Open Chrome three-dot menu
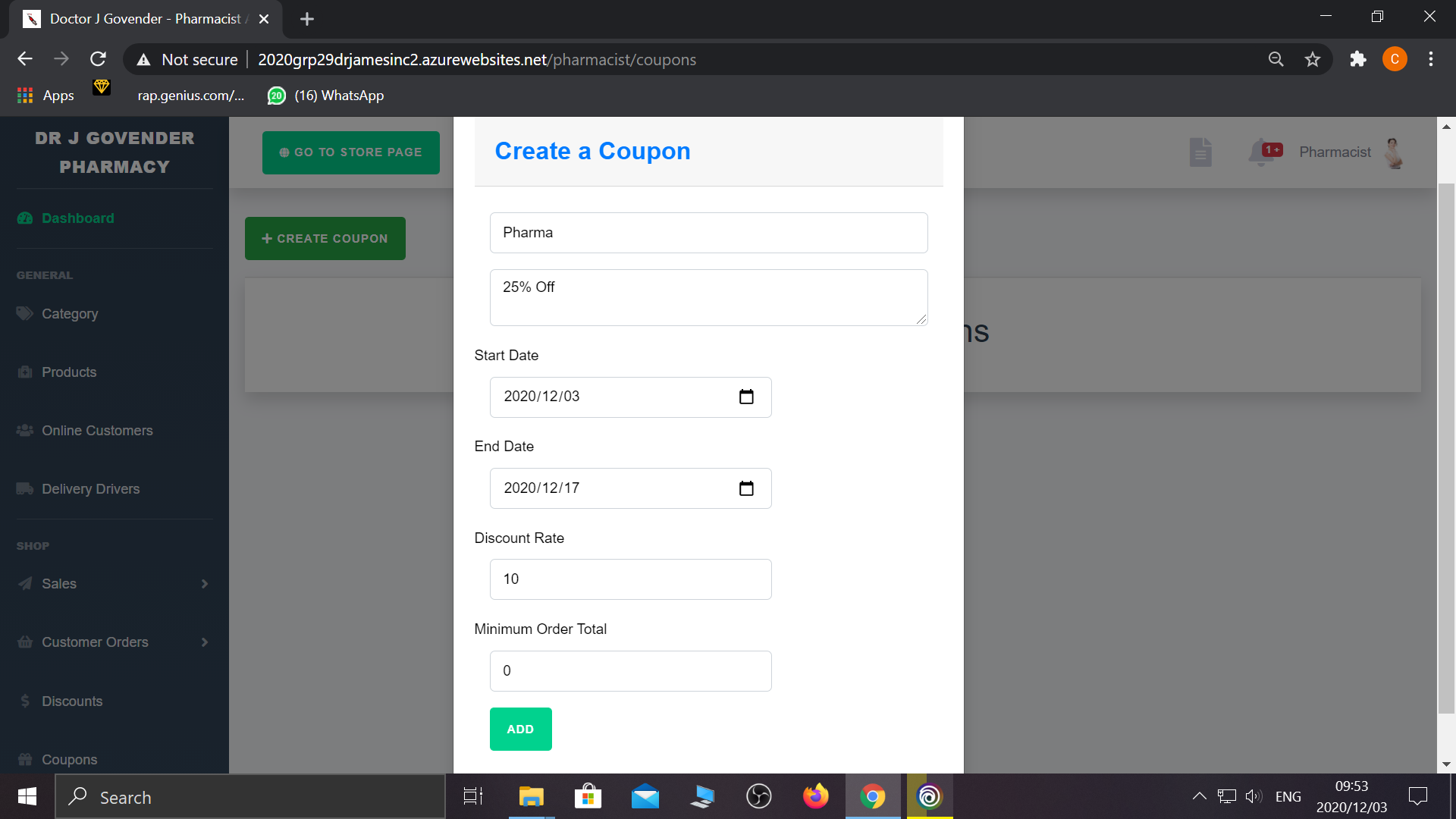The image size is (1456, 819). pos(1431,59)
